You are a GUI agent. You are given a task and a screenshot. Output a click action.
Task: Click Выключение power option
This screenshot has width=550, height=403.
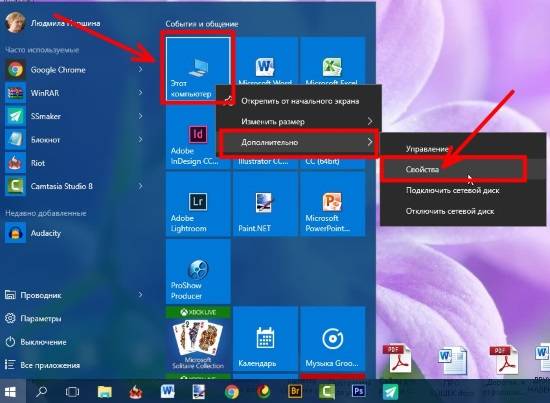point(43,342)
